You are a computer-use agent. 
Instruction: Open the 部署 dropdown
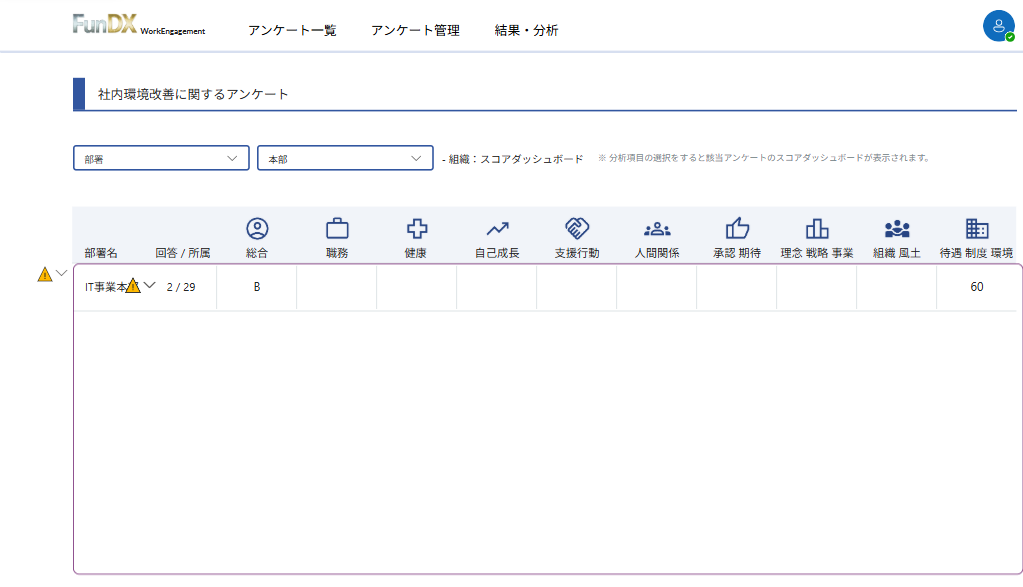(161, 158)
